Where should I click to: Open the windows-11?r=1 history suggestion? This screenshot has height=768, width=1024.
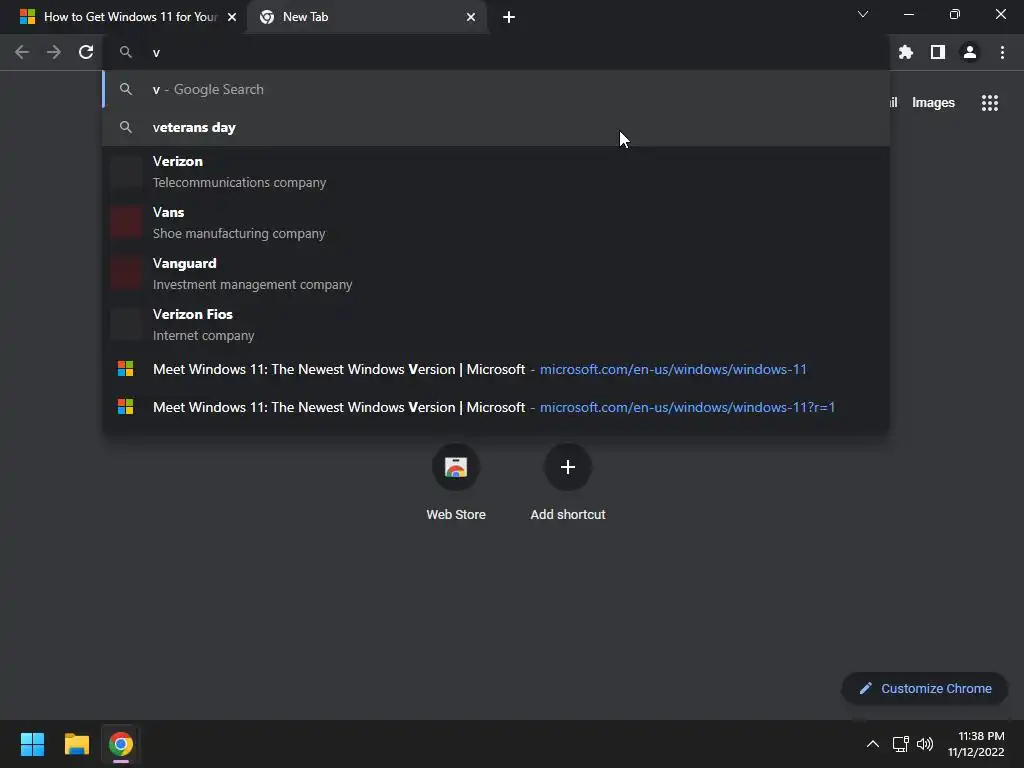[x=496, y=407]
